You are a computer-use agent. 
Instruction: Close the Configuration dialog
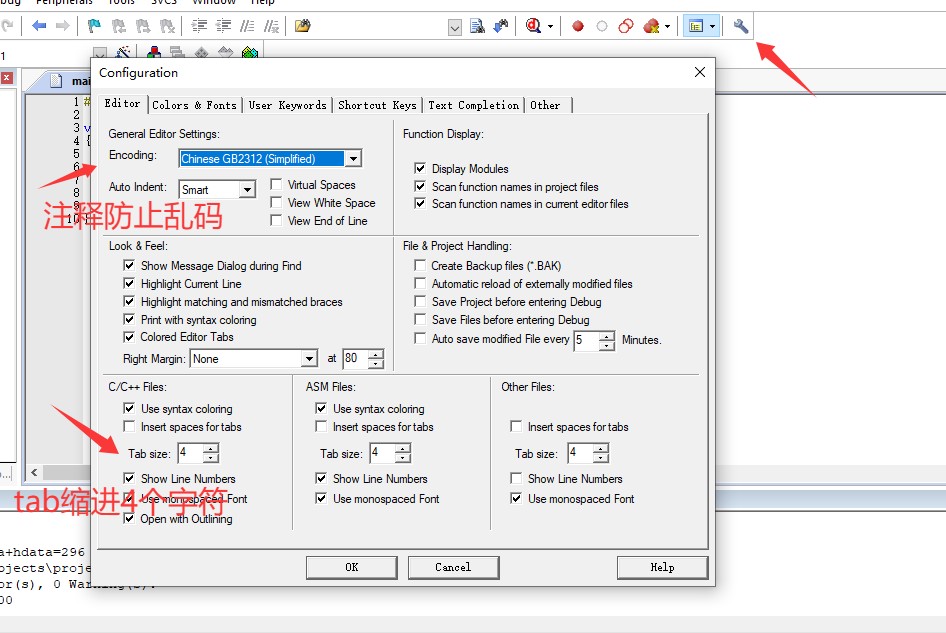[700, 72]
